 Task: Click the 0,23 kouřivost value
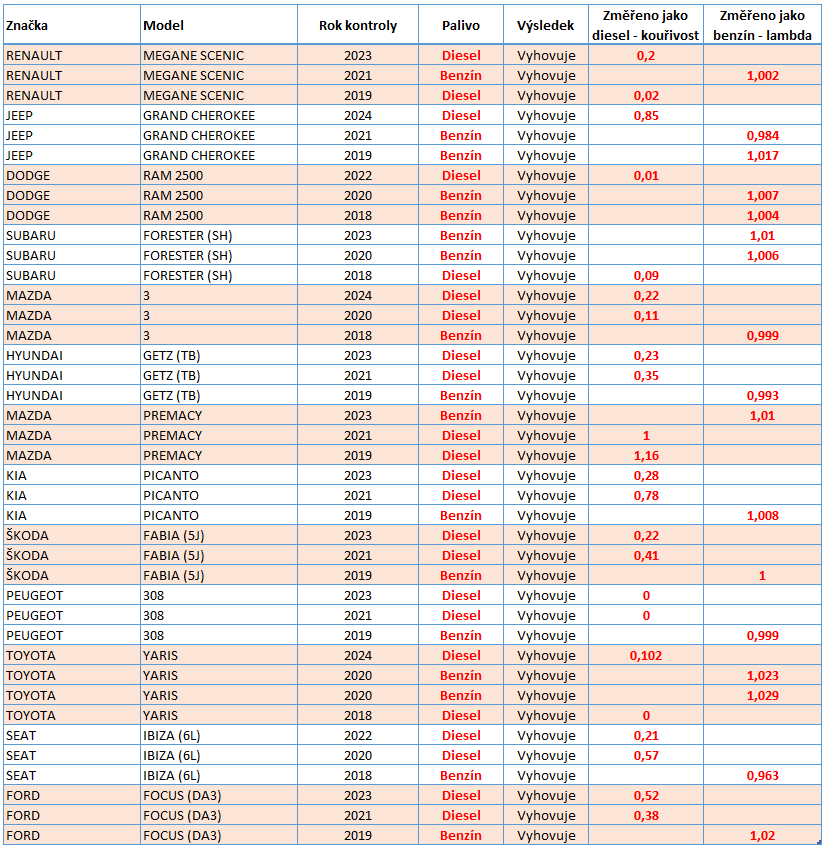coord(646,356)
